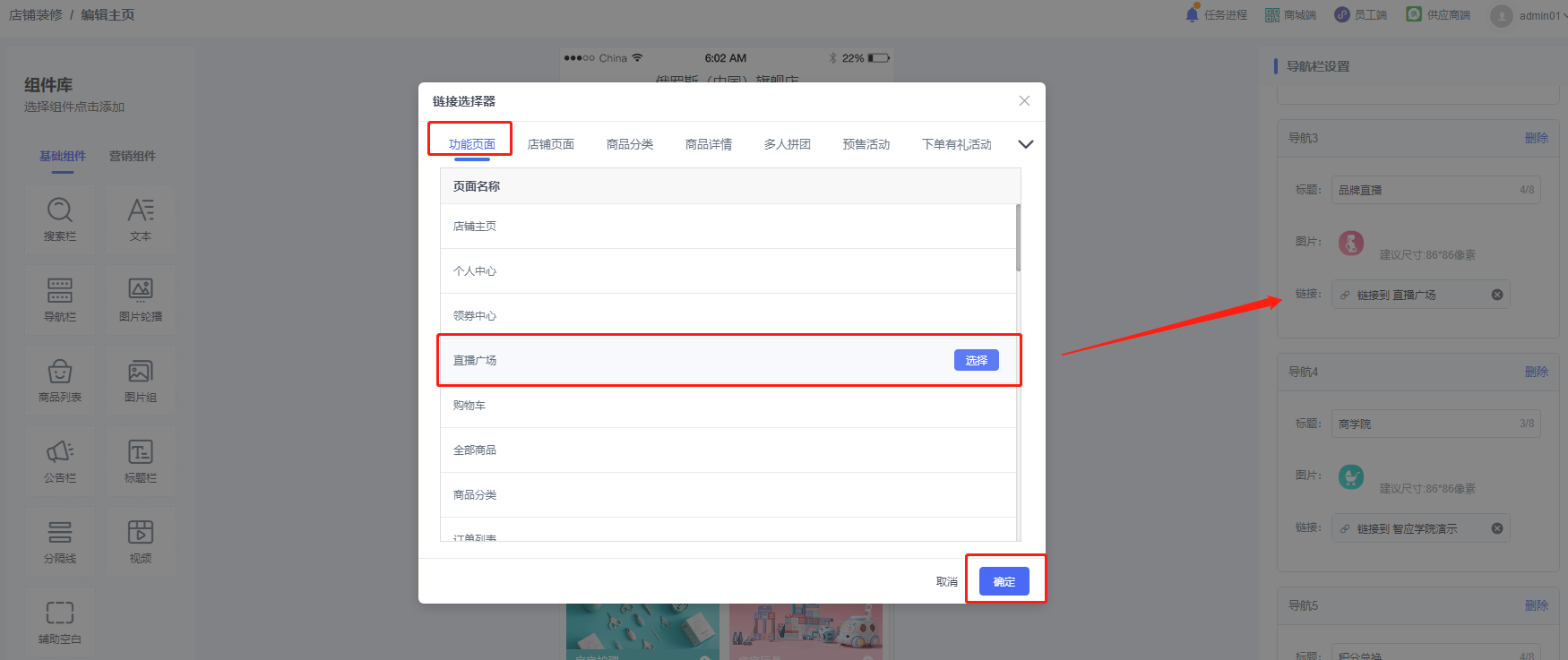Add the 图片轮播 image carousel component
The height and width of the screenshot is (660, 1568).
(141, 300)
